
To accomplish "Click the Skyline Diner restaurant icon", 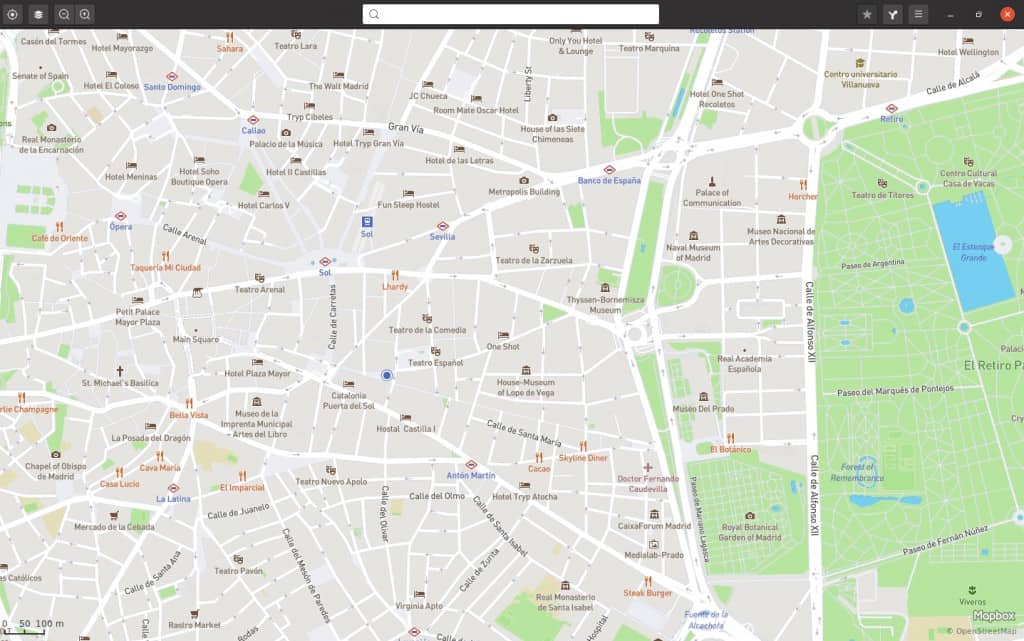I will click(x=583, y=446).
